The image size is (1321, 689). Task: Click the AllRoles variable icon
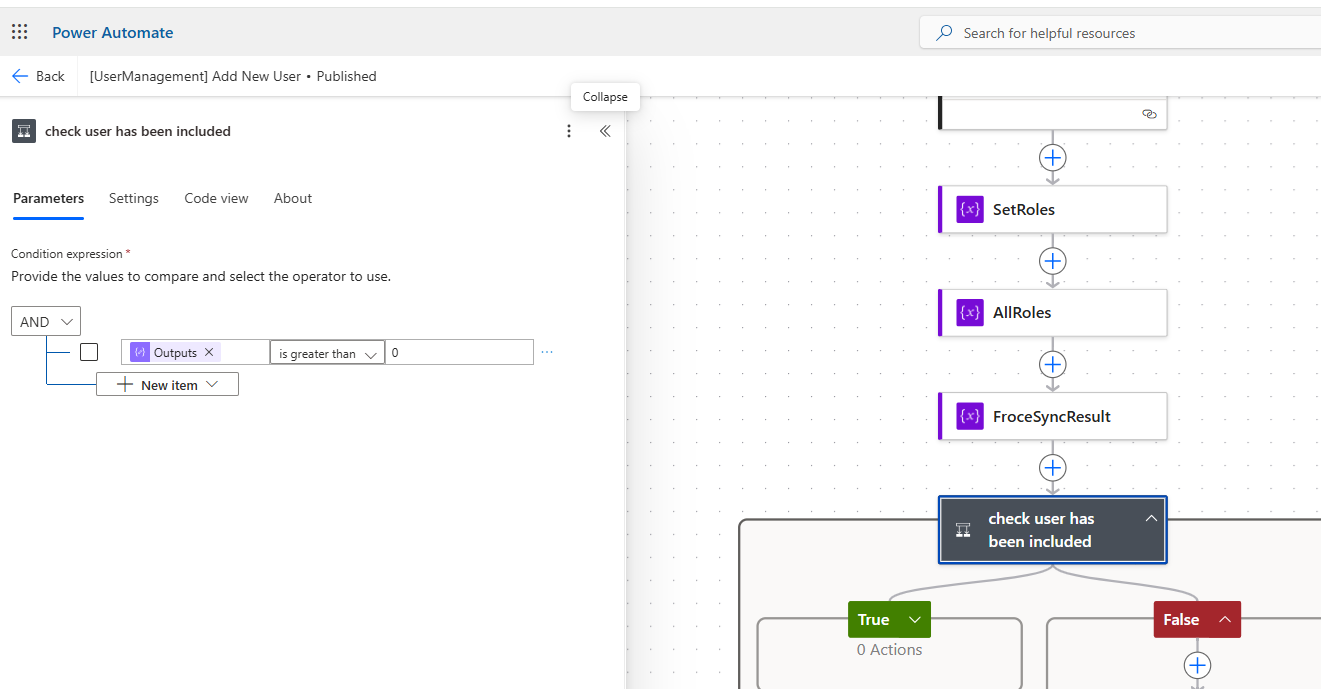(970, 312)
